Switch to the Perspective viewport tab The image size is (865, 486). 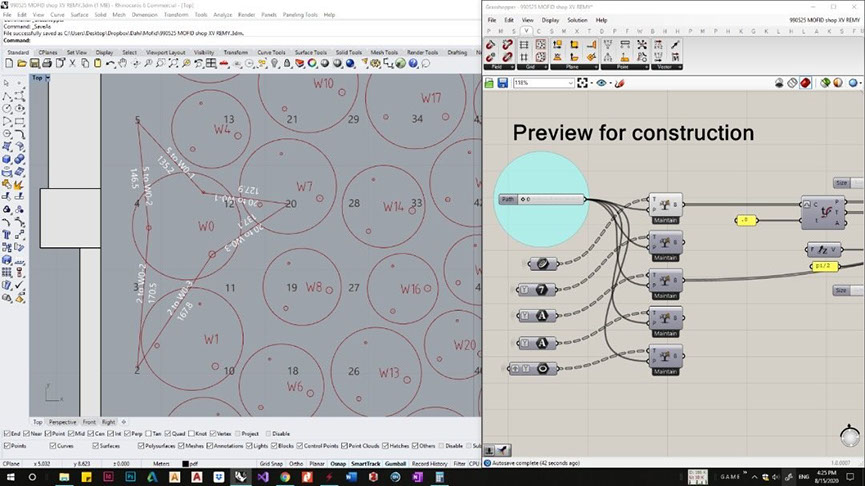coord(62,422)
